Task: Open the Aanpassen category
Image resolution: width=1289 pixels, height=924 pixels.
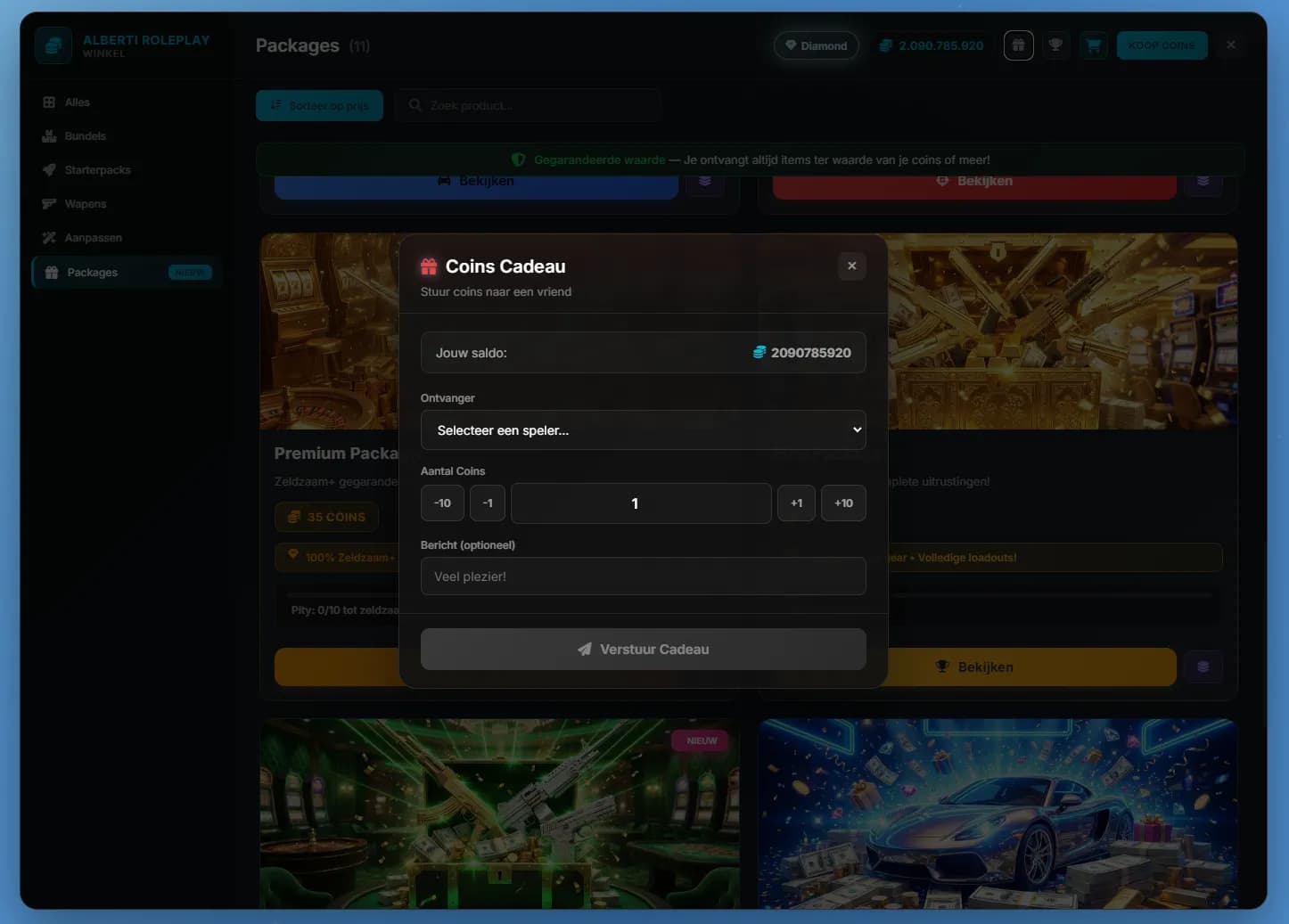Action: pos(126,238)
